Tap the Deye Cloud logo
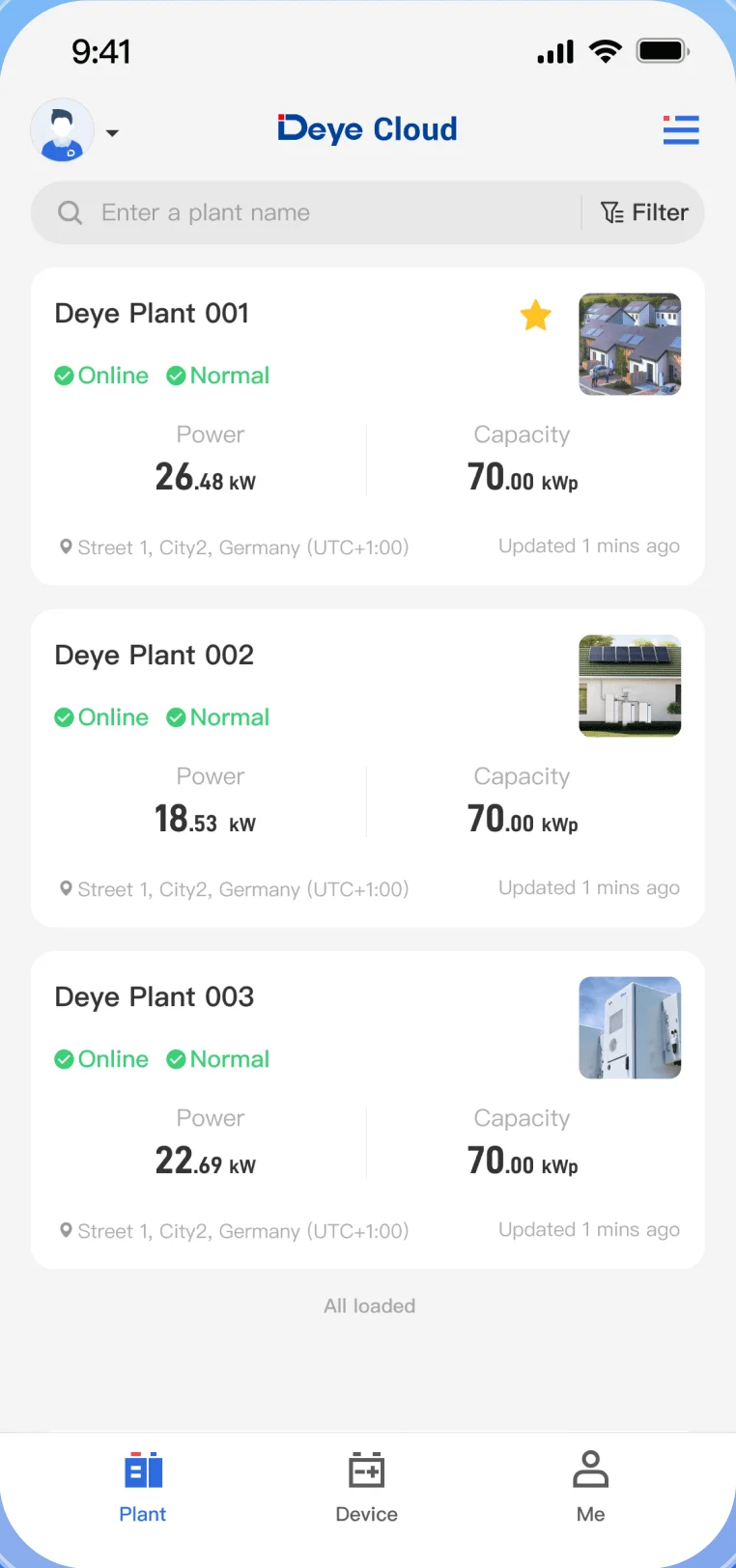The image size is (736, 1568). click(x=367, y=129)
